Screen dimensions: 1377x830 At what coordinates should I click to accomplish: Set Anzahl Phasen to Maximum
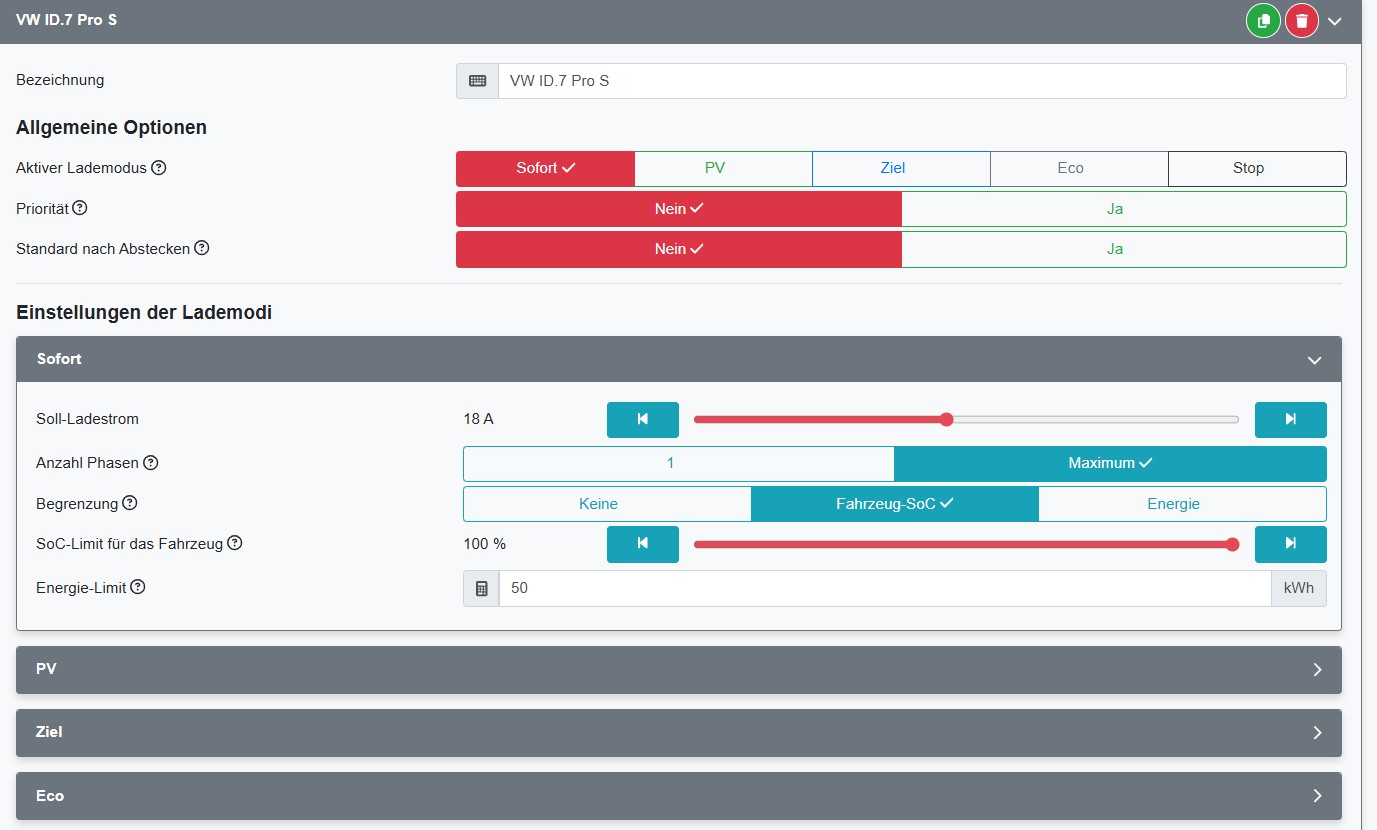coord(1111,463)
